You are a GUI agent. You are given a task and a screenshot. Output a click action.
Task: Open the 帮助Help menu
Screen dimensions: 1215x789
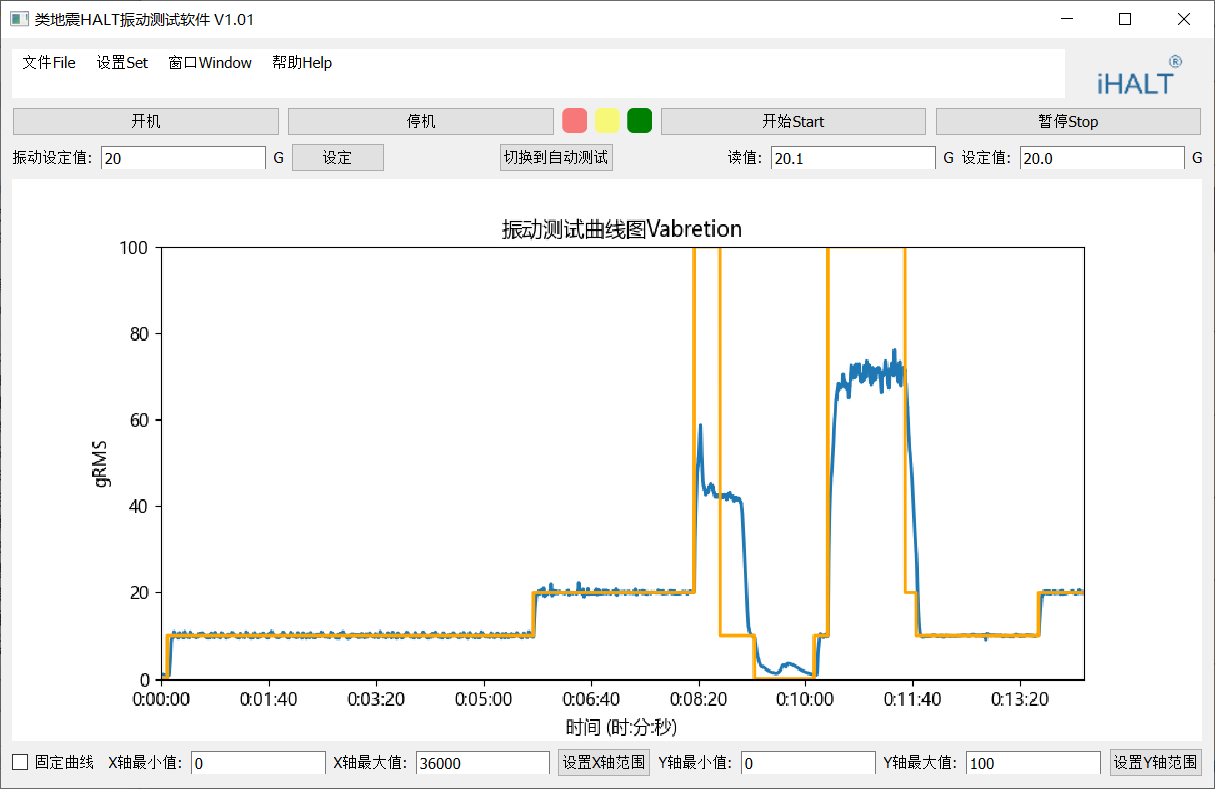tap(302, 63)
